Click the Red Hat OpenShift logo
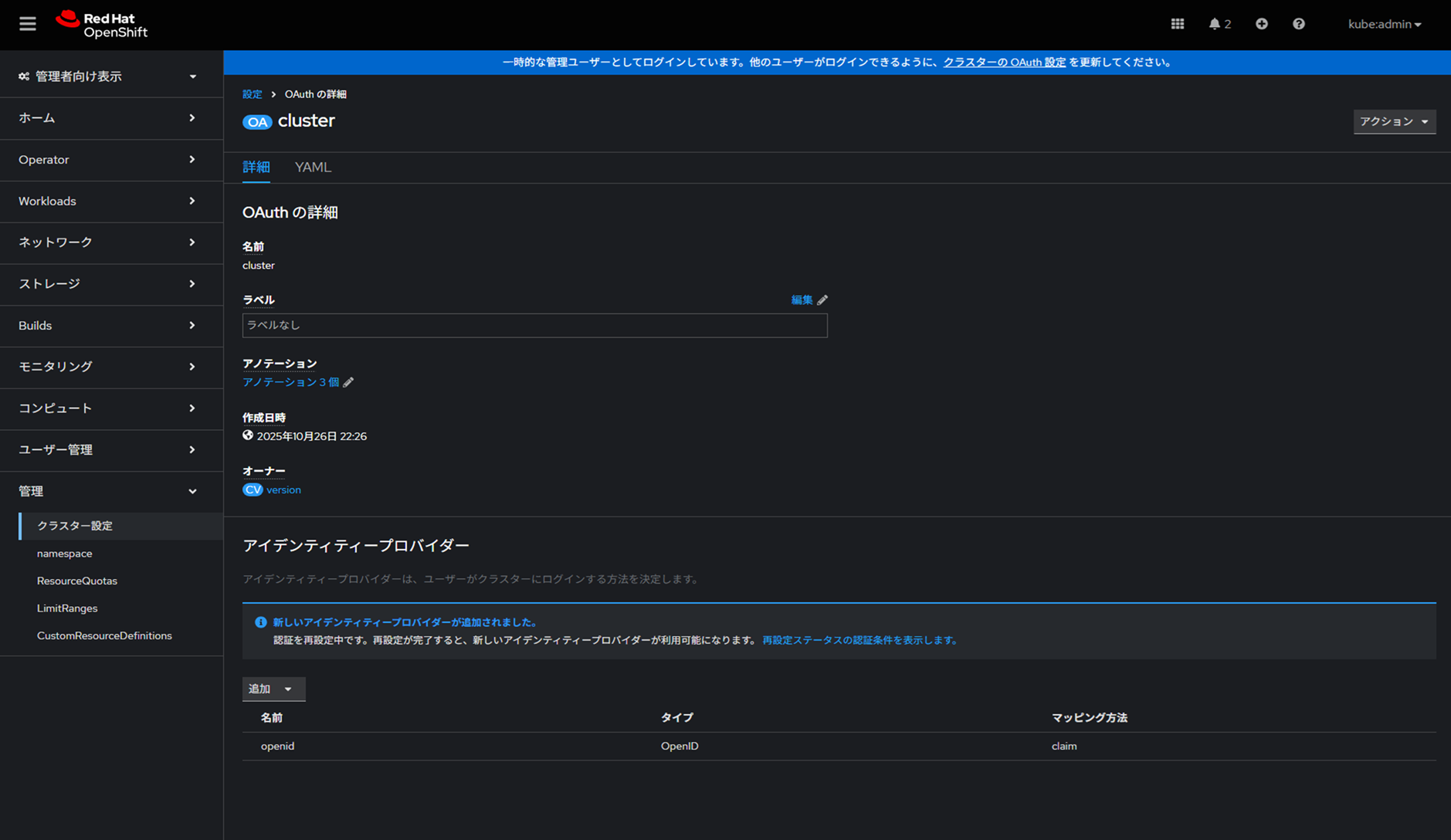1451x840 pixels. 101,24
